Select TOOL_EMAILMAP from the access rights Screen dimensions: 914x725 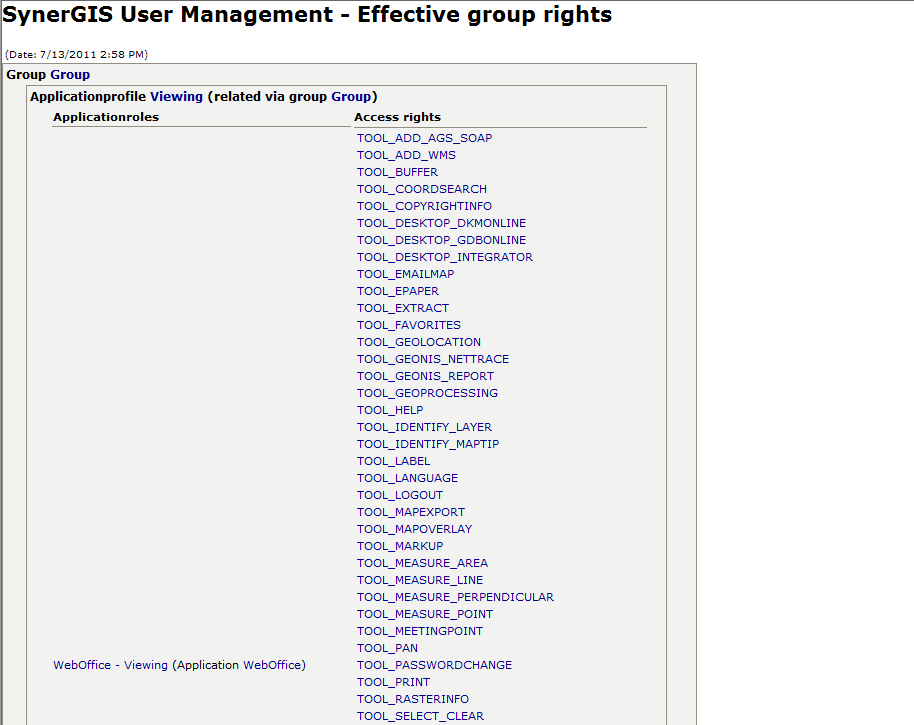405,273
